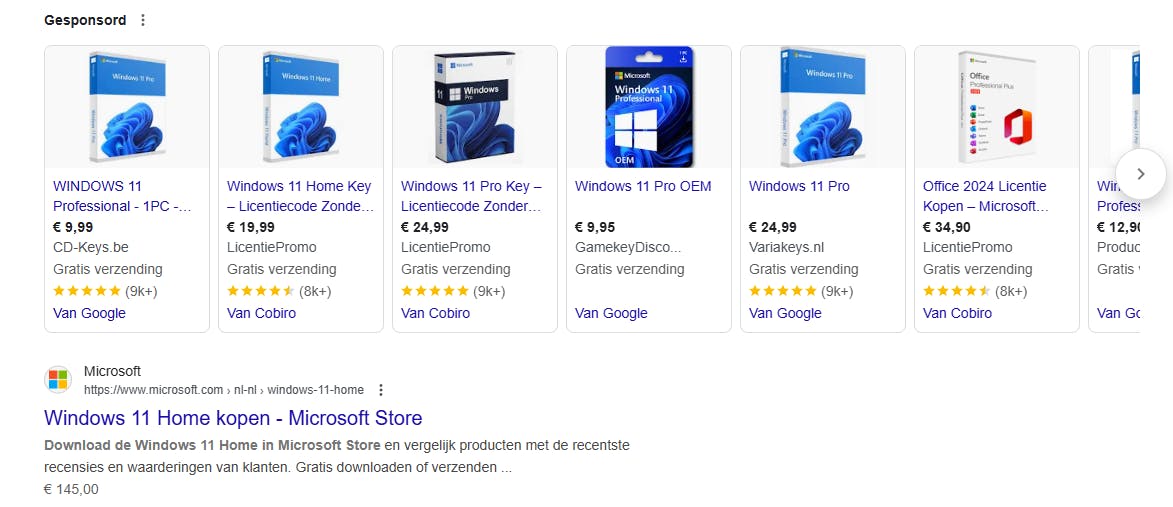
Task: Click the Windows 11 Home box image
Action: (x=301, y=107)
